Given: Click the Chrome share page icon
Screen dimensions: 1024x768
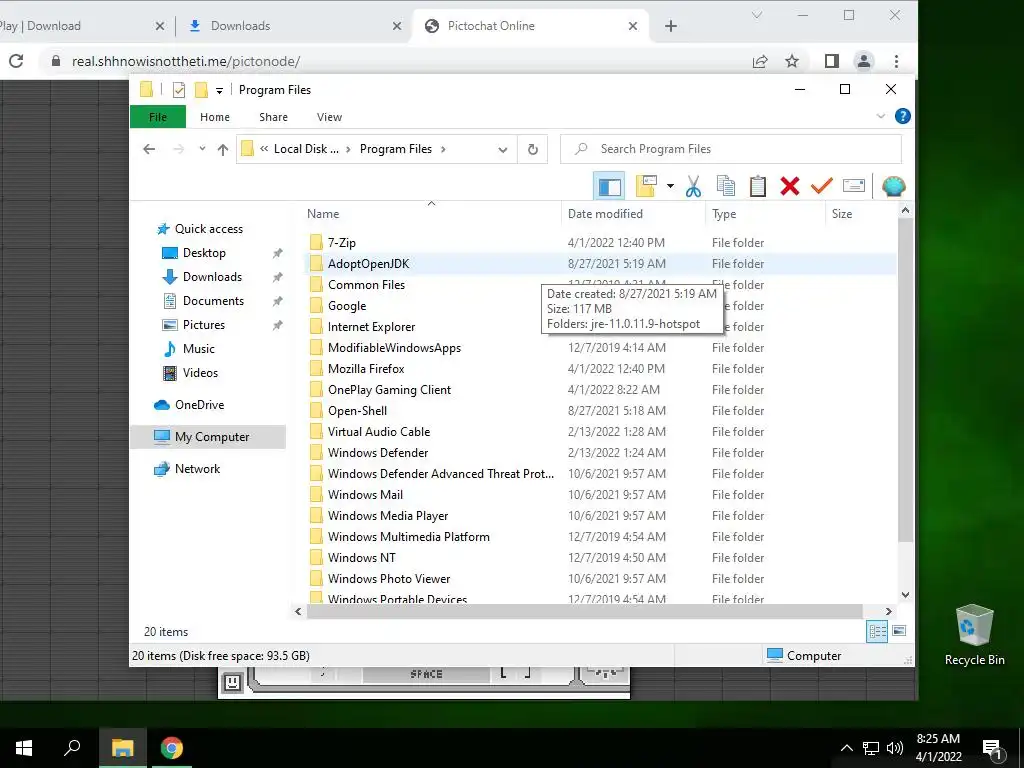Looking at the screenshot, I should point(760,61).
